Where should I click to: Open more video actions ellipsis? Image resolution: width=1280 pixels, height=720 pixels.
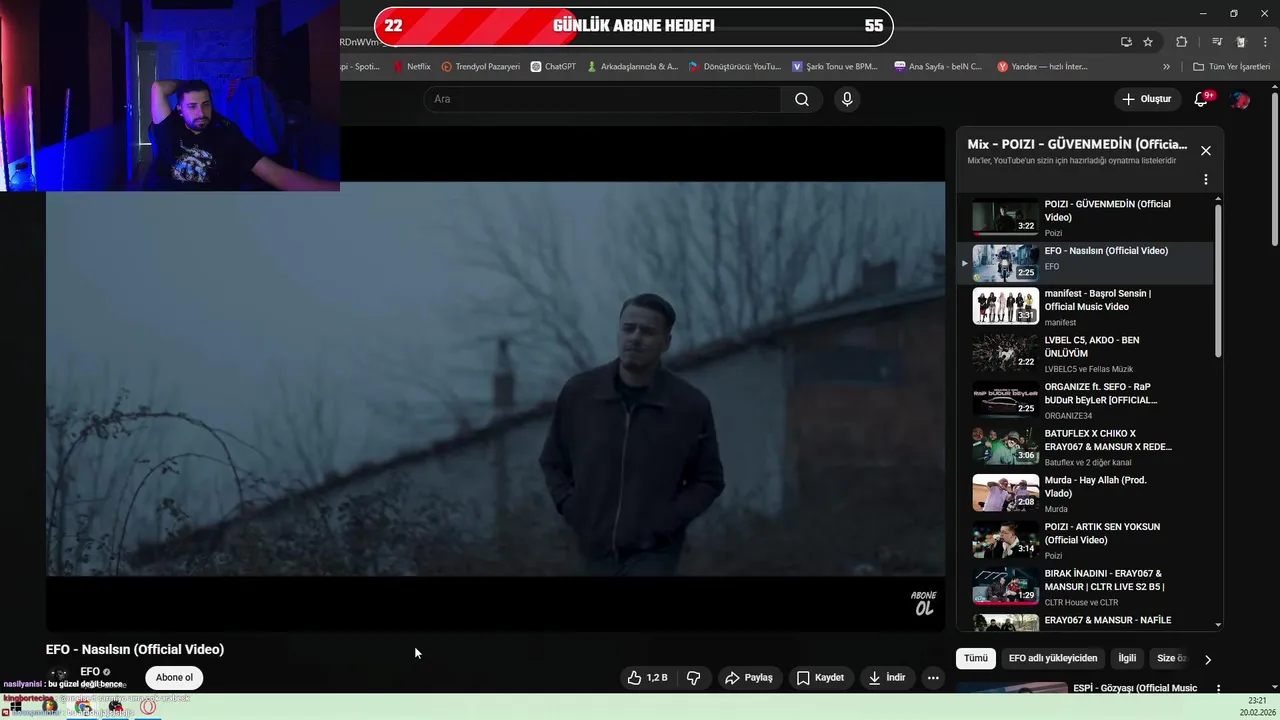pyautogui.click(x=933, y=678)
